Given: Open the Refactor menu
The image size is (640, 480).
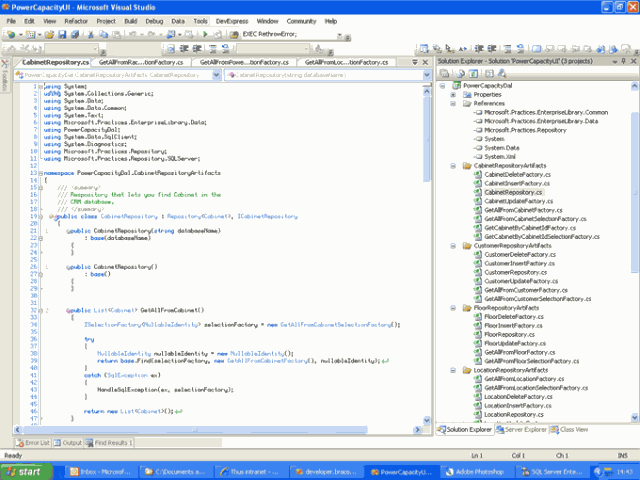Looking at the screenshot, I should point(76,21).
